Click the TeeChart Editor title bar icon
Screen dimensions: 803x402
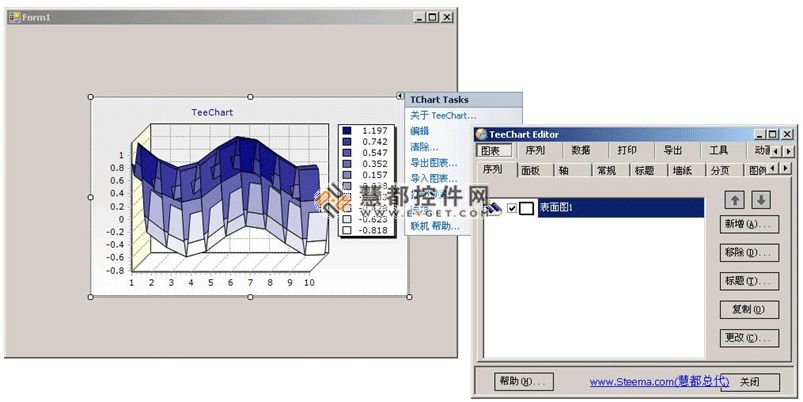coord(481,134)
